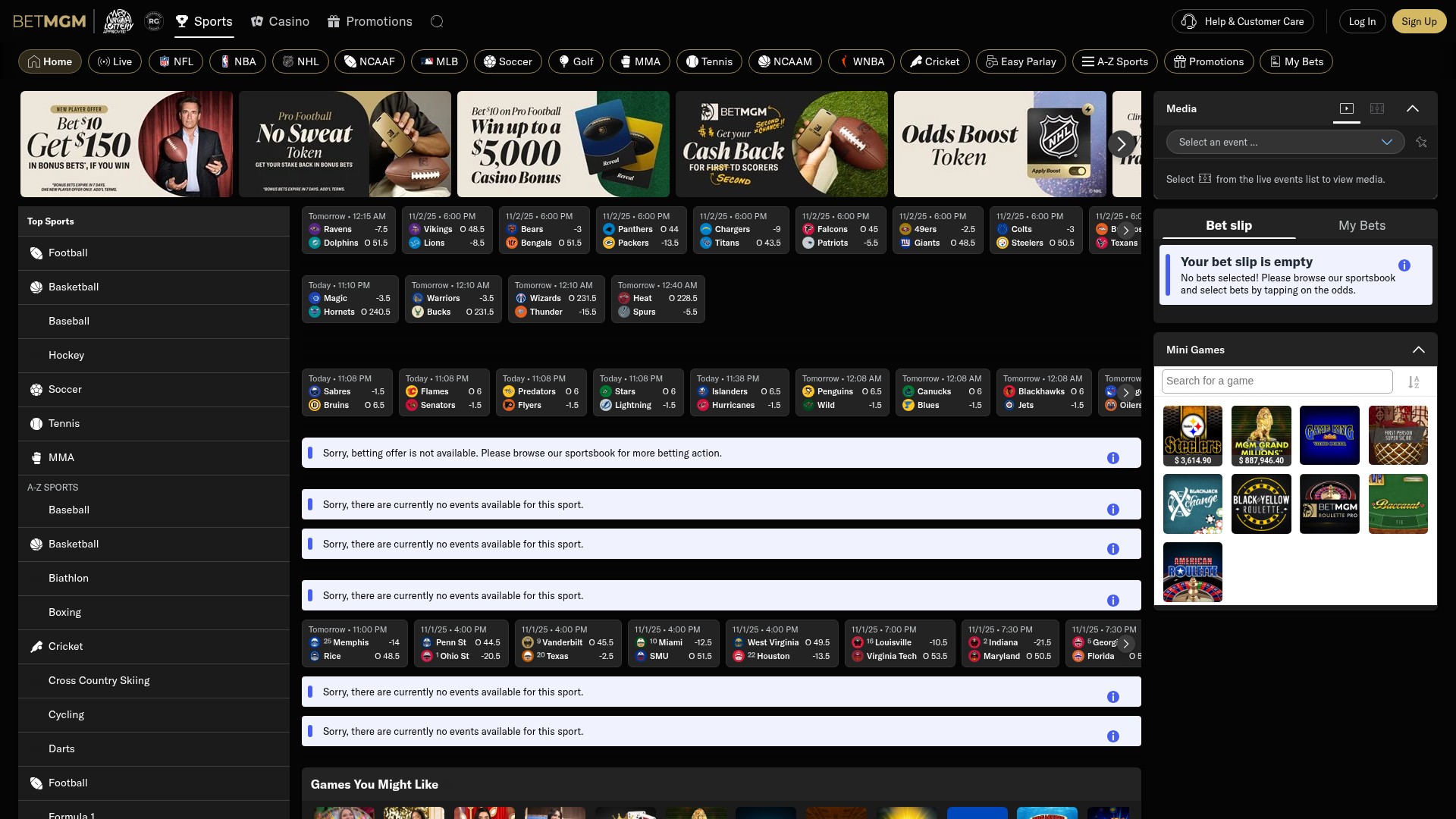This screenshot has height=819, width=1456.
Task: Open Golf sports category
Action: (x=576, y=61)
